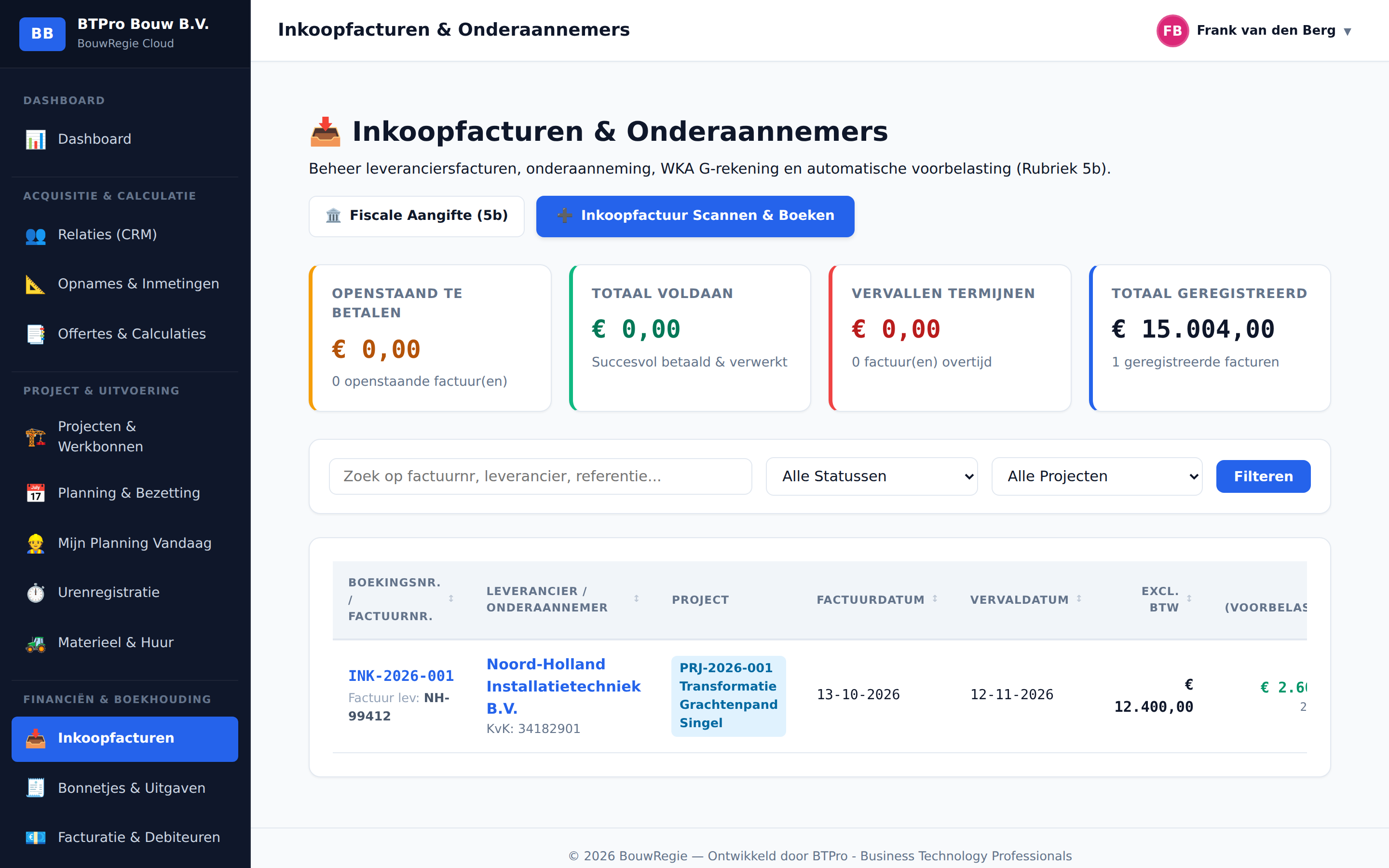Click the Openstaand te Betalen card
This screenshot has width=1389, height=868.
pyautogui.click(x=430, y=338)
